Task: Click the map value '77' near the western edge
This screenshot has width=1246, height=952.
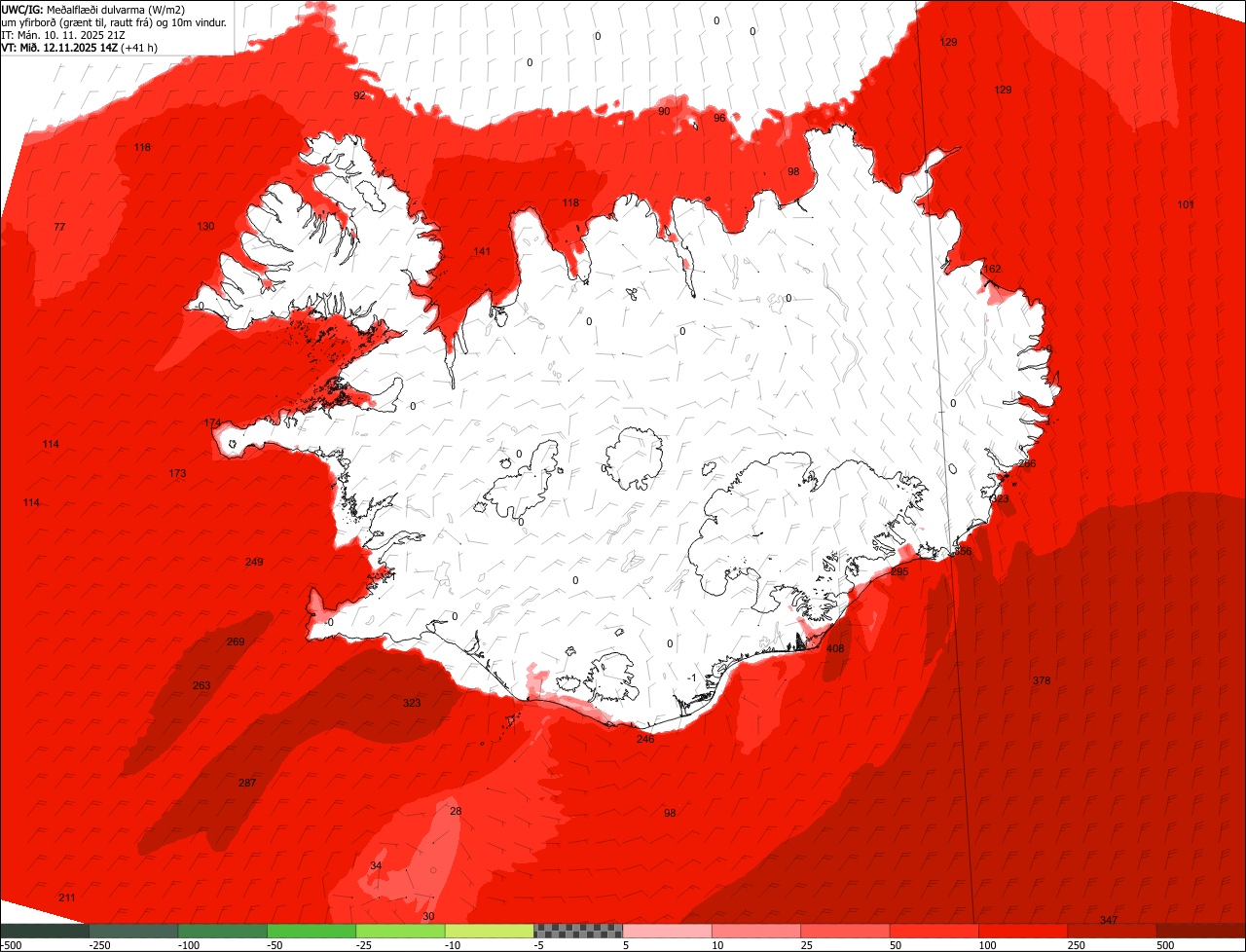Action: (x=59, y=227)
